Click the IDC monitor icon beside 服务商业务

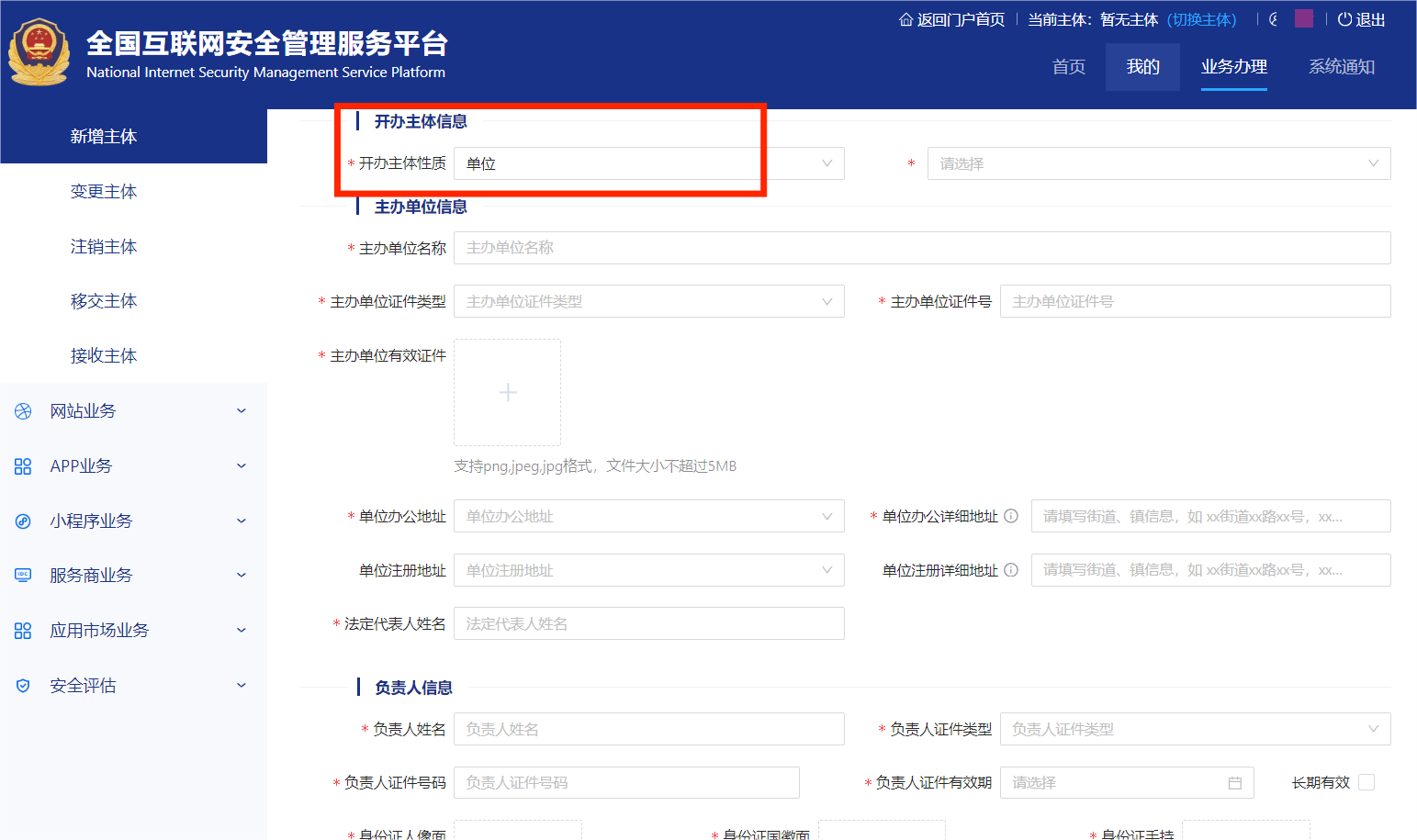coord(22,575)
